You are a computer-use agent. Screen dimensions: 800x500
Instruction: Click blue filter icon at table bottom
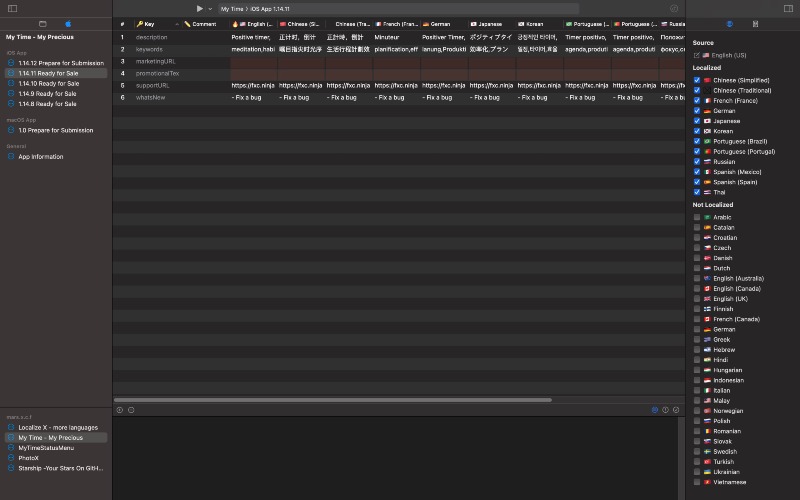[655, 410]
